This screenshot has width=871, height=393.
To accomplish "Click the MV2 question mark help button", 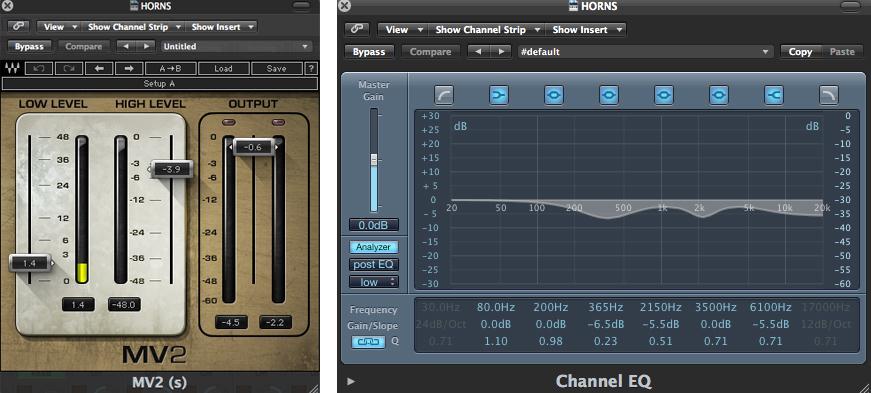I will pyautogui.click(x=312, y=68).
